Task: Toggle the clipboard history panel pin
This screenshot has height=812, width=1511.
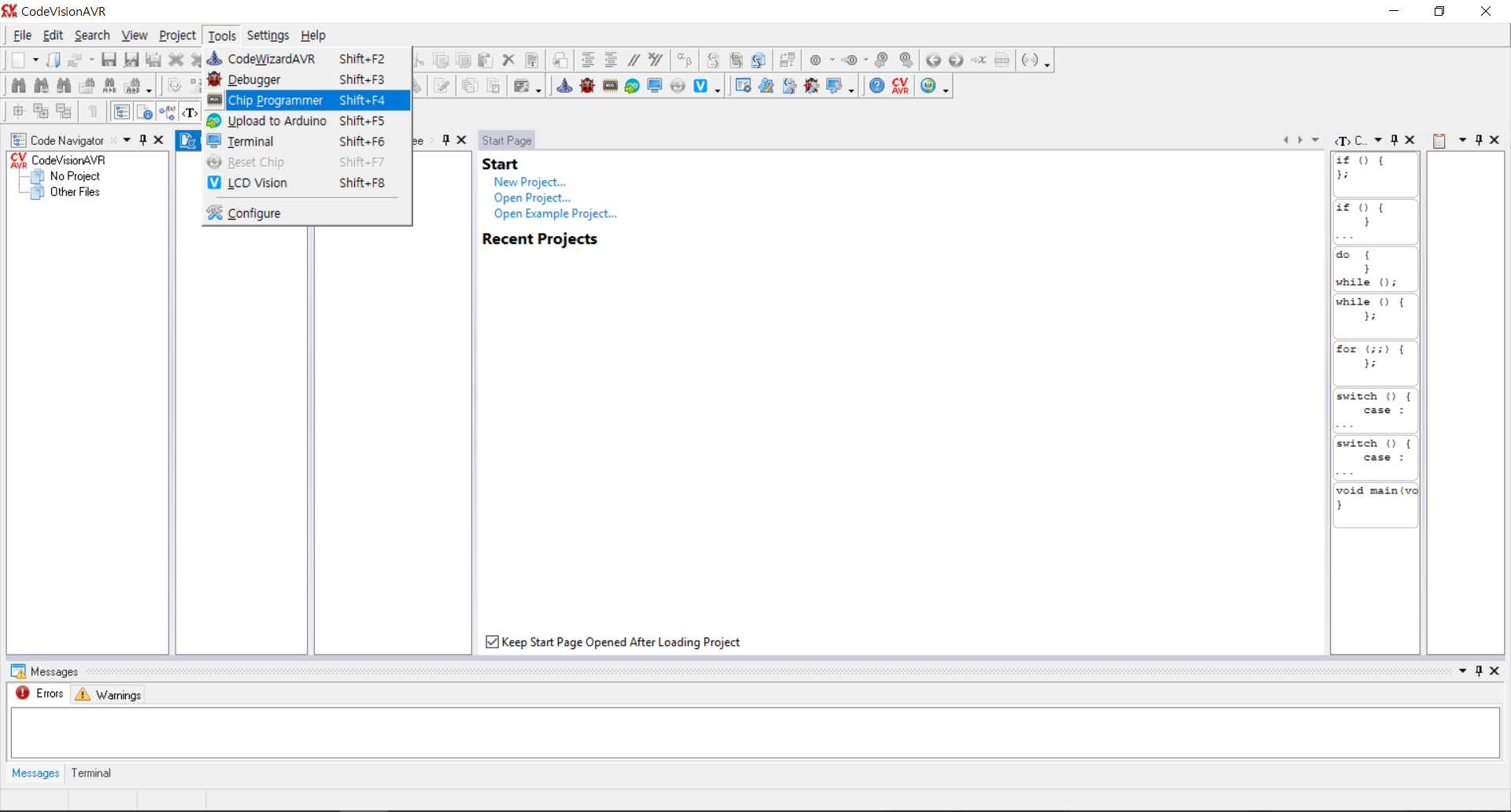Action: (x=1479, y=140)
